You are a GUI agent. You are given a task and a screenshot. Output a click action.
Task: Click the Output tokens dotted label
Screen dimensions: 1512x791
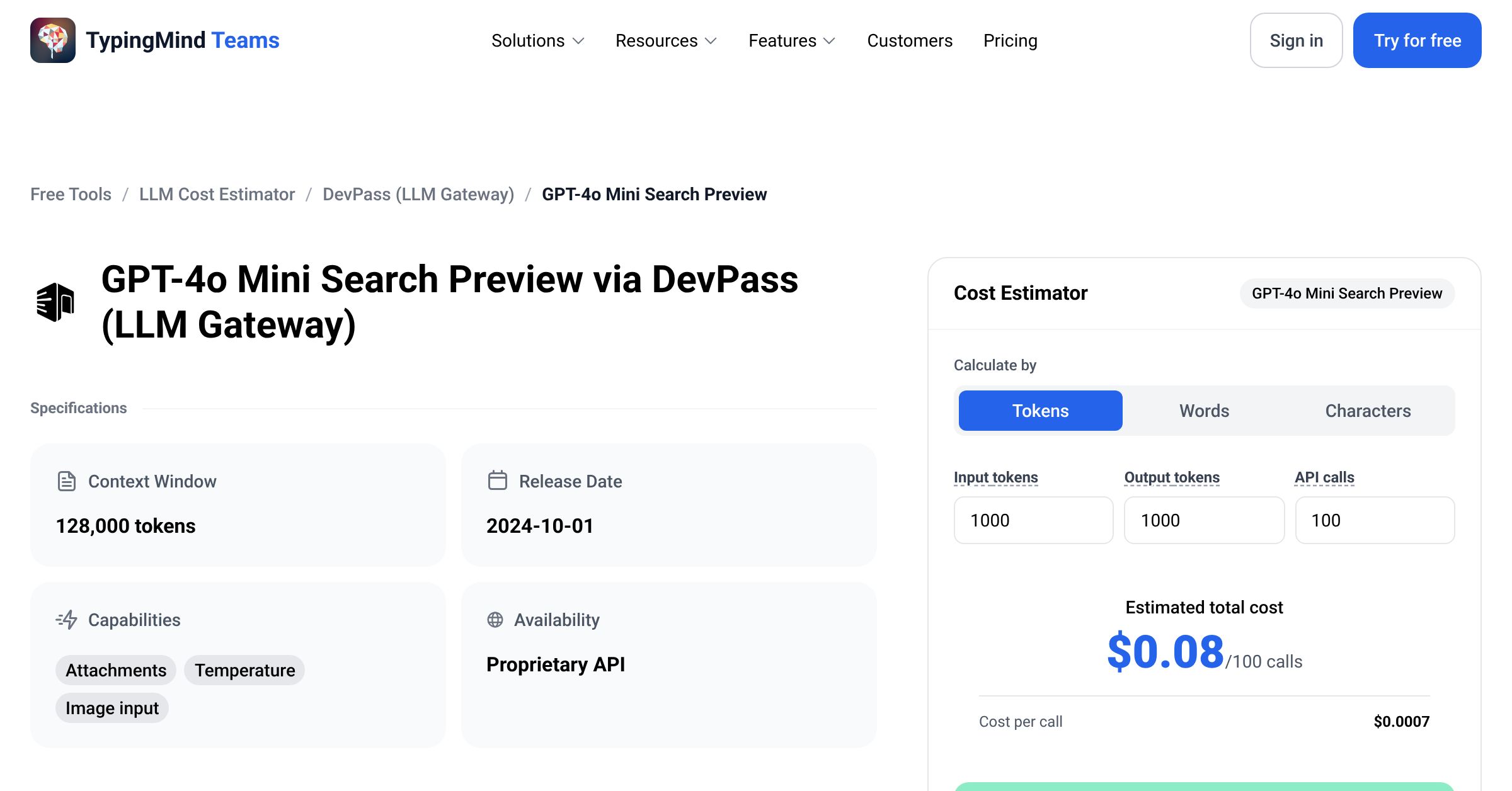point(1172,477)
